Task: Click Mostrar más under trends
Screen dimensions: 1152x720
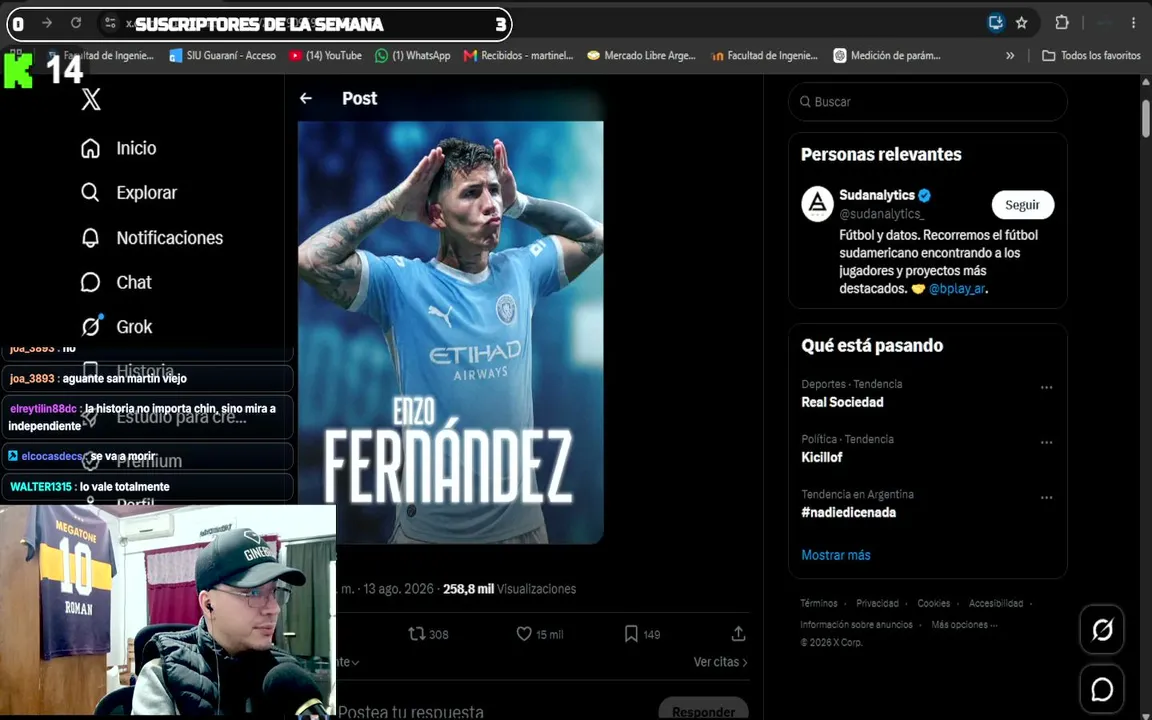Action: point(835,555)
